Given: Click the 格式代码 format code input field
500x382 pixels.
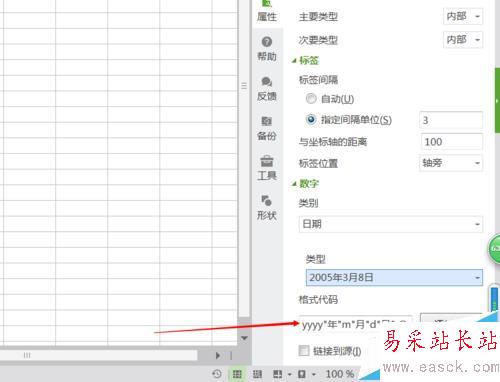Looking at the screenshot, I should pos(355,323).
